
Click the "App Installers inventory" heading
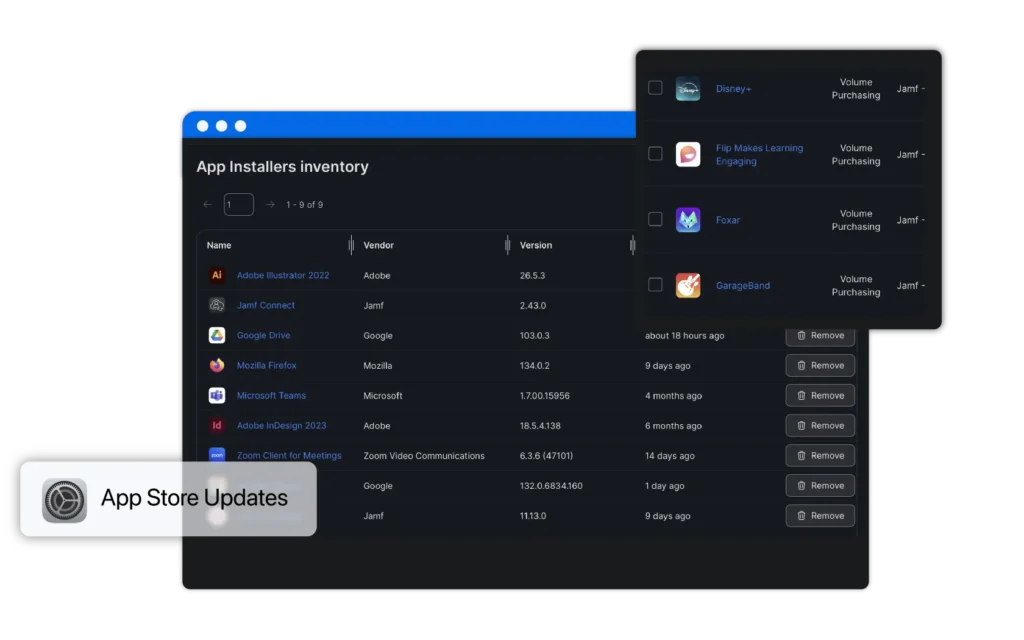(282, 167)
